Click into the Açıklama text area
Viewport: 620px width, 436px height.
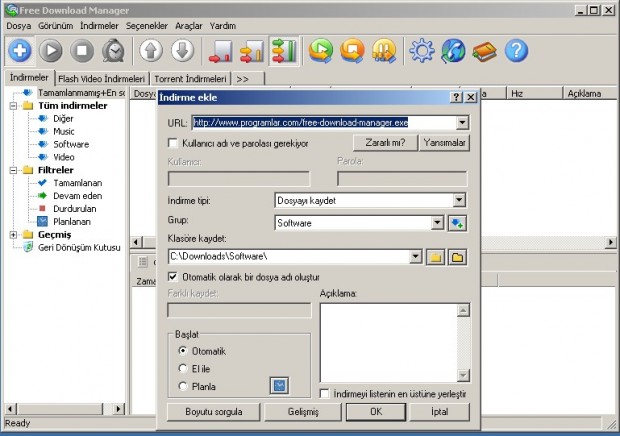tap(388, 343)
